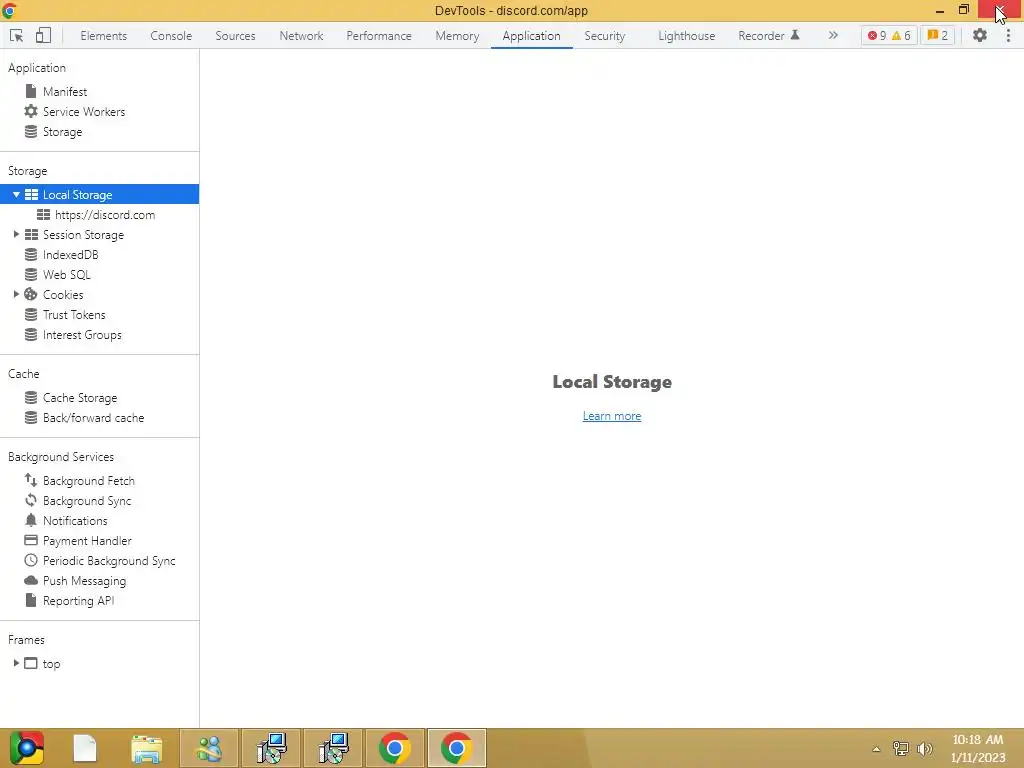
Task: Click the Background Fetch arrows icon
Action: (31, 480)
